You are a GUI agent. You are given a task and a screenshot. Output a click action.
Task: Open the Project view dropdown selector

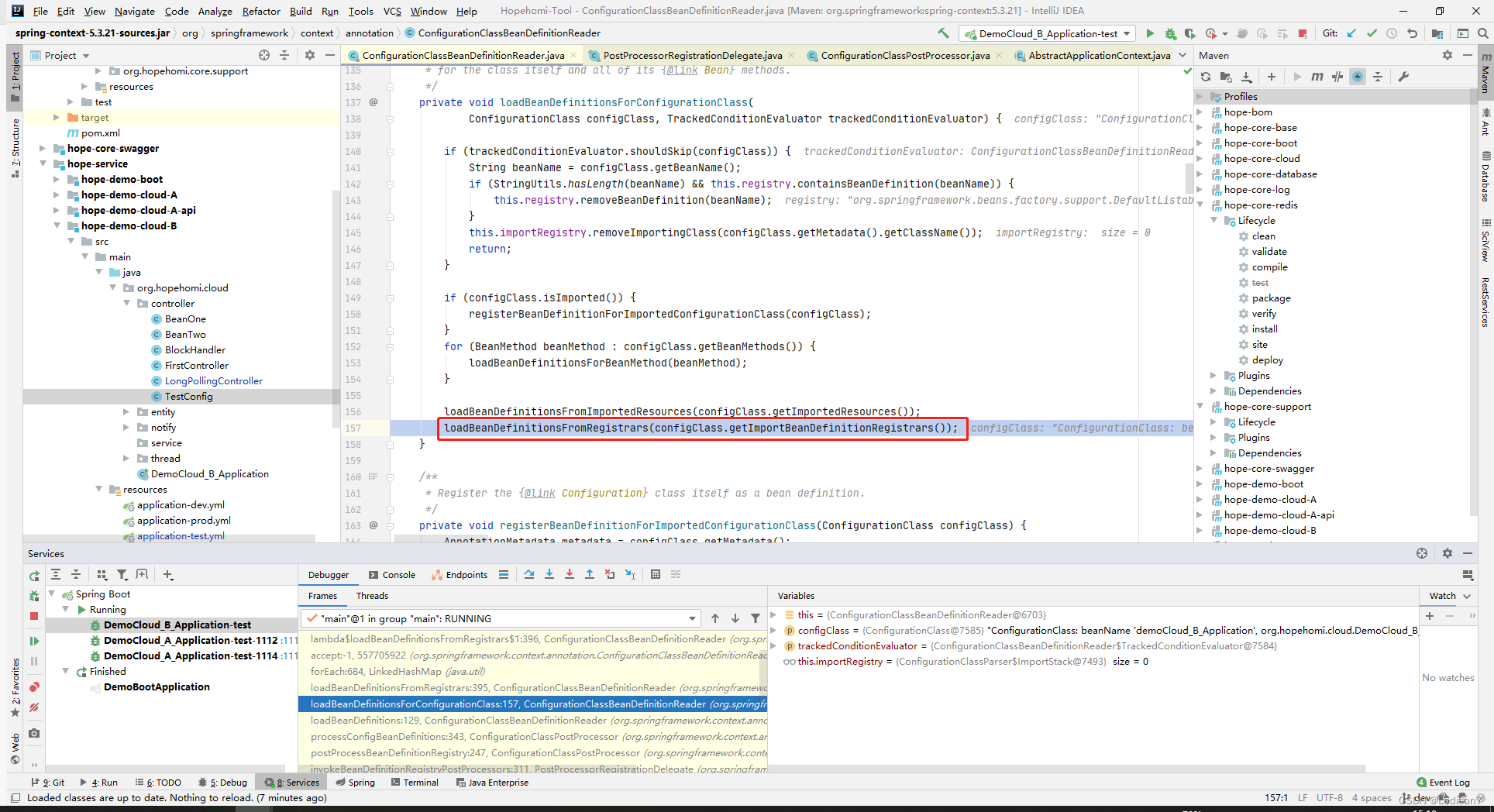pos(60,55)
